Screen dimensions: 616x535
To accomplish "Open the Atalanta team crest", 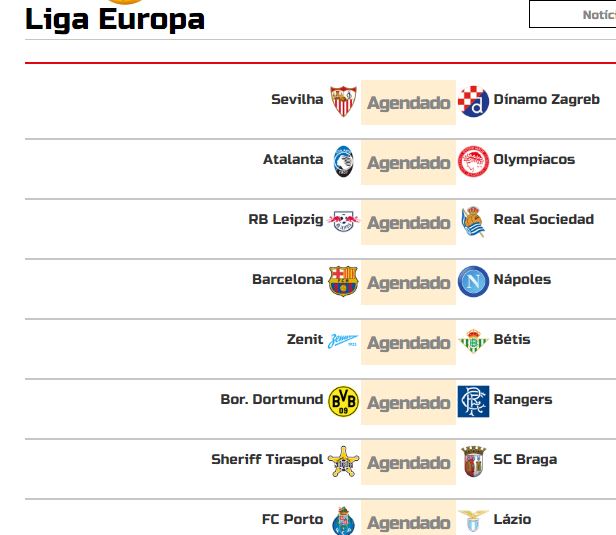I will click(343, 161).
